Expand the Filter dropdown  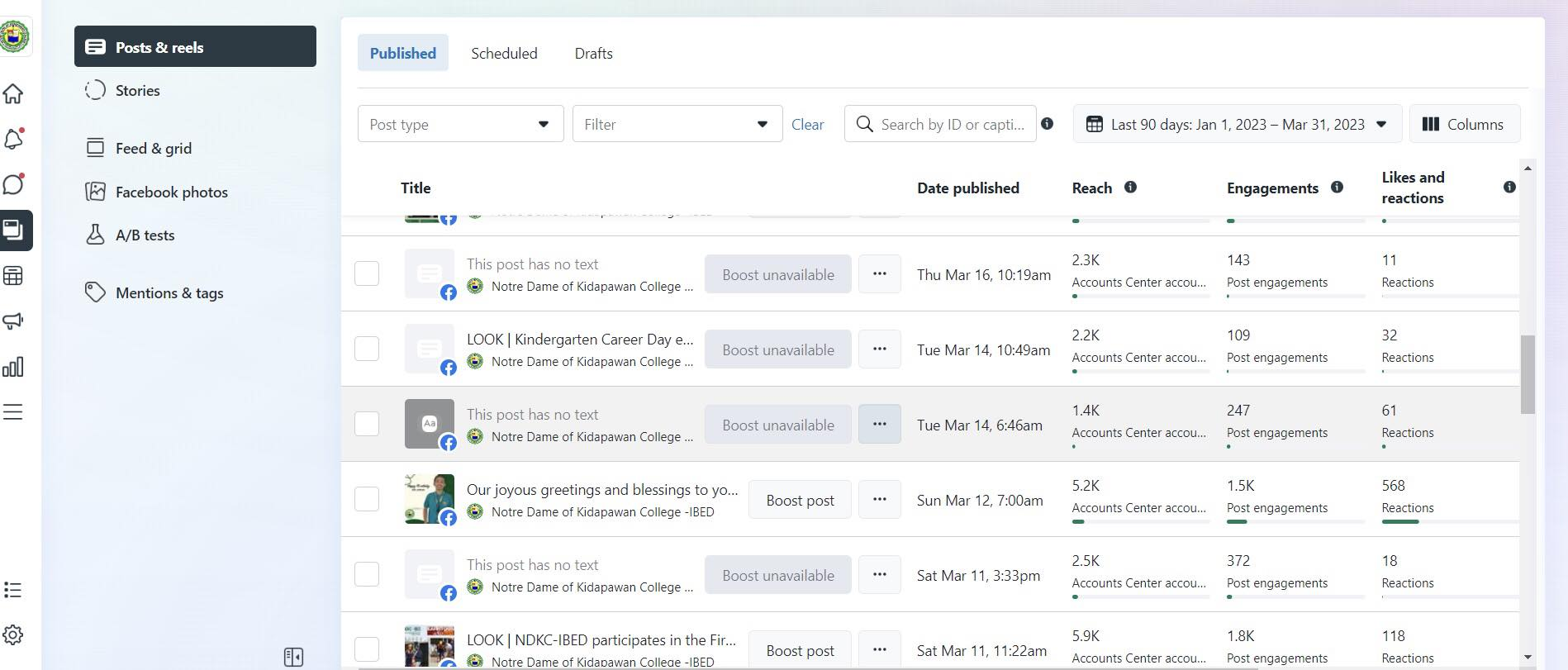(x=677, y=124)
